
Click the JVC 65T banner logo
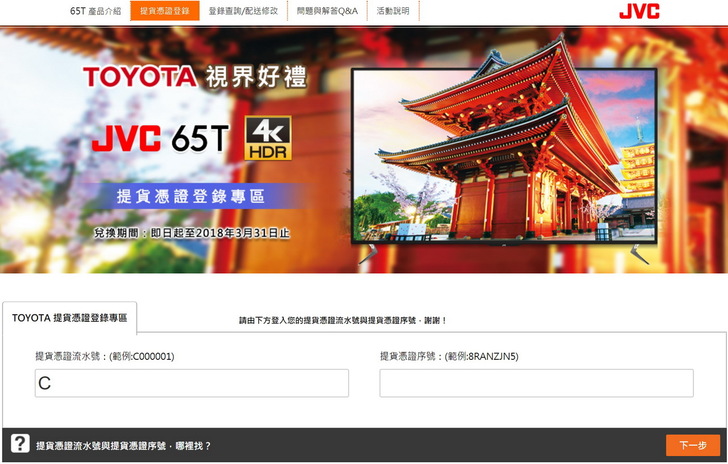coord(160,138)
